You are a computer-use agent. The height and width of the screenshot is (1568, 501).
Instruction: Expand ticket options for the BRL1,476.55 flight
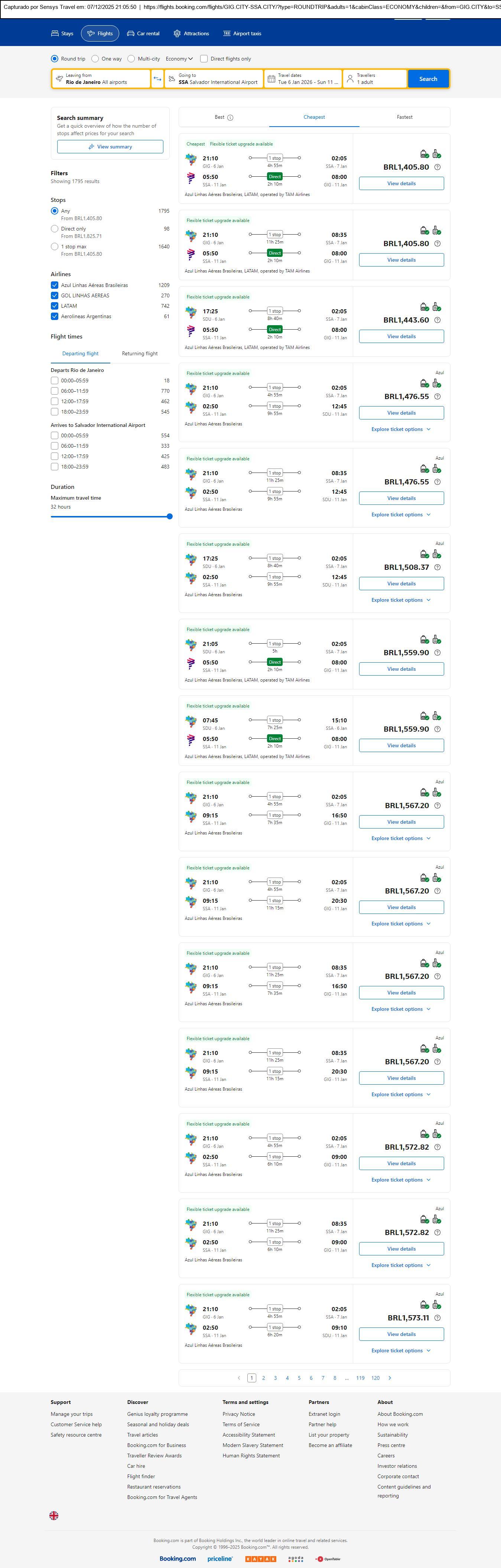401,429
